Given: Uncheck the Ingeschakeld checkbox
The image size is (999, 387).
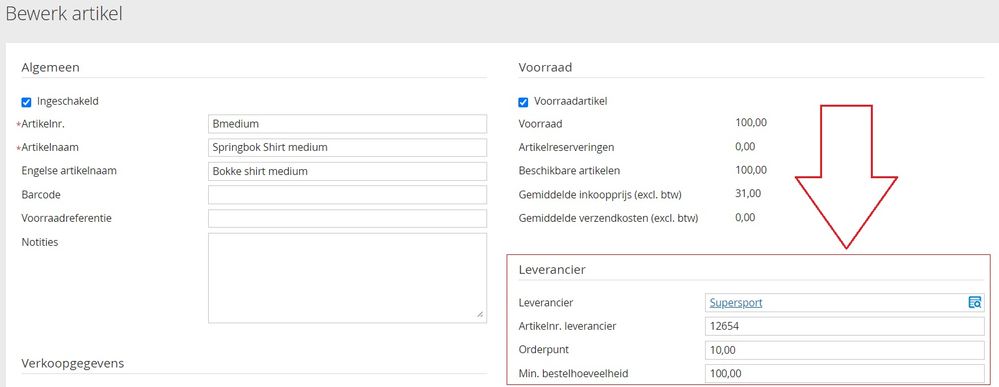Looking at the screenshot, I should point(26,102).
